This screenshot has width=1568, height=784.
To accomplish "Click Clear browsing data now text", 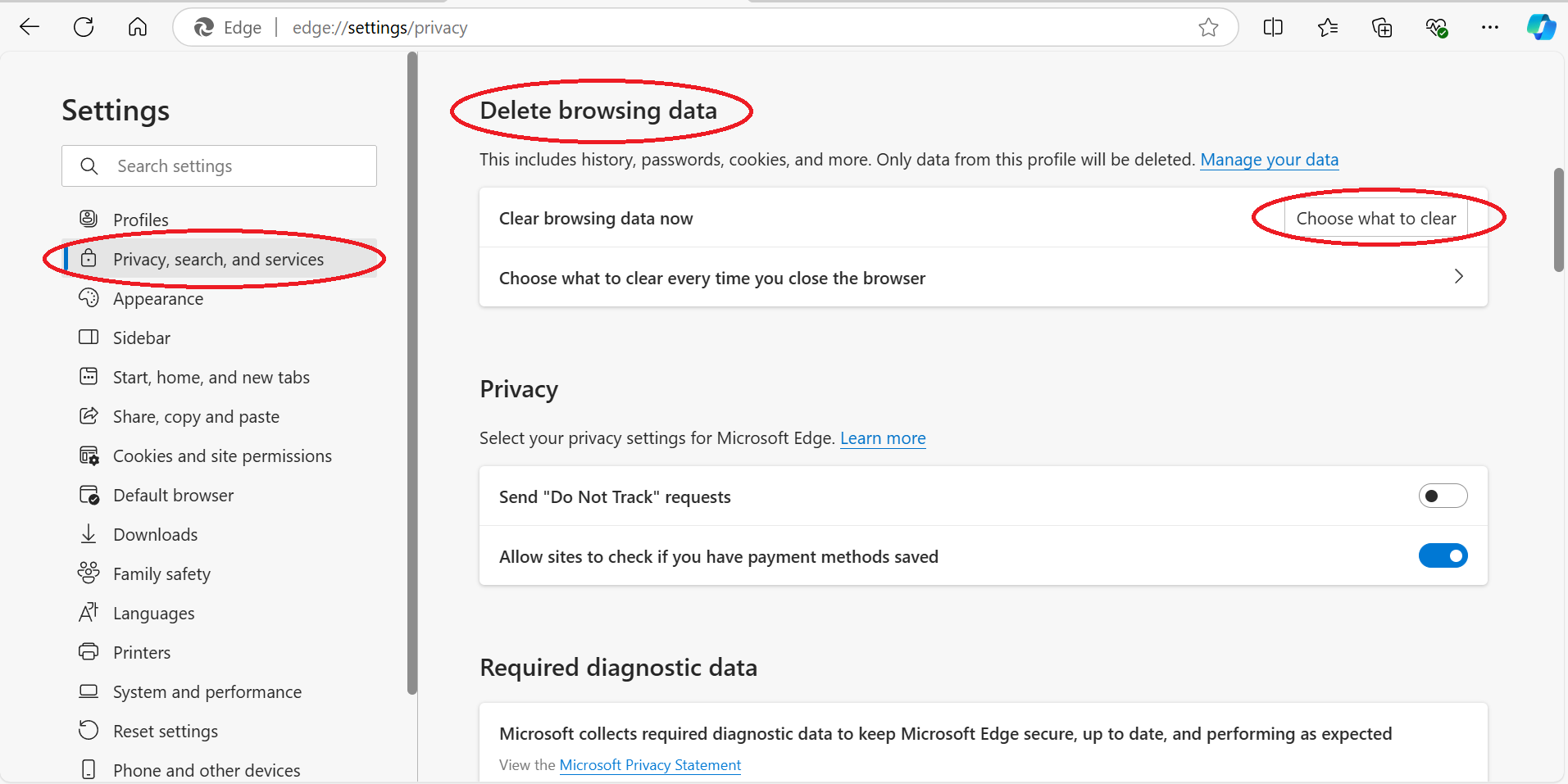I will (596, 218).
